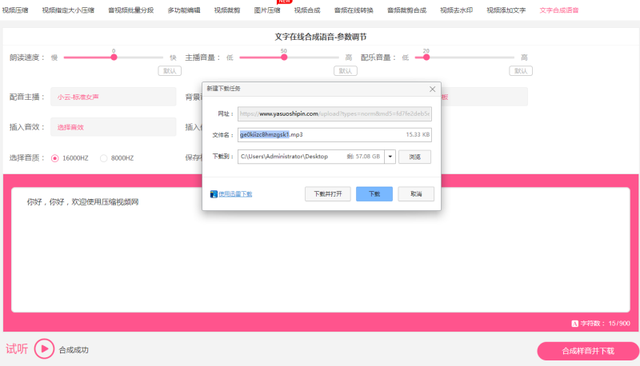Click the blue 下载 button
Screen dimensions: 640x366
pos(374,194)
